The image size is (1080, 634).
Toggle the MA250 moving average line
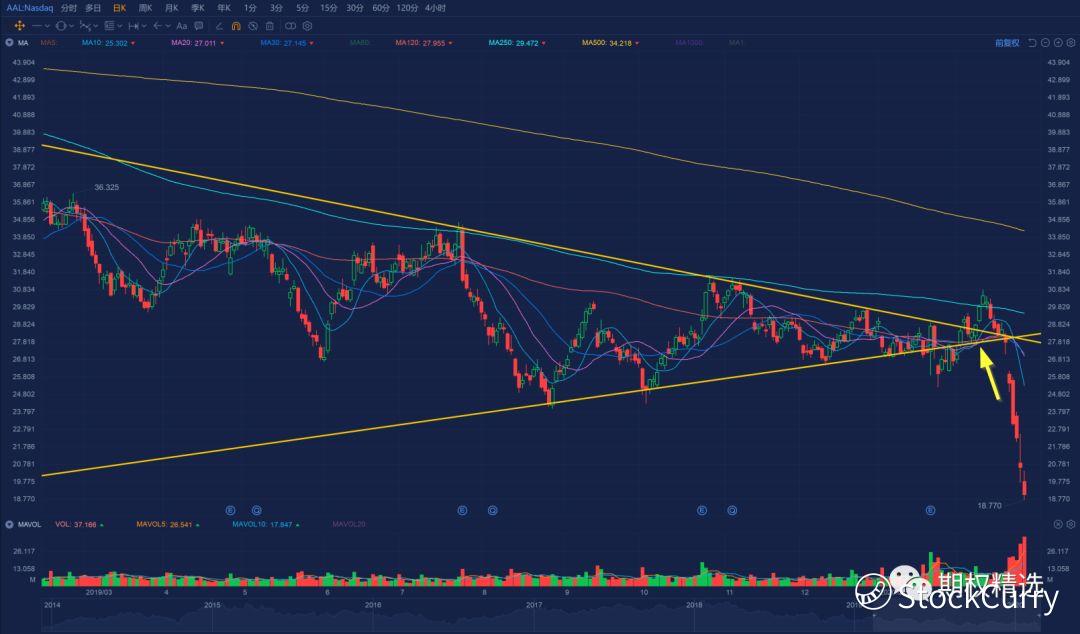pyautogui.click(x=517, y=43)
